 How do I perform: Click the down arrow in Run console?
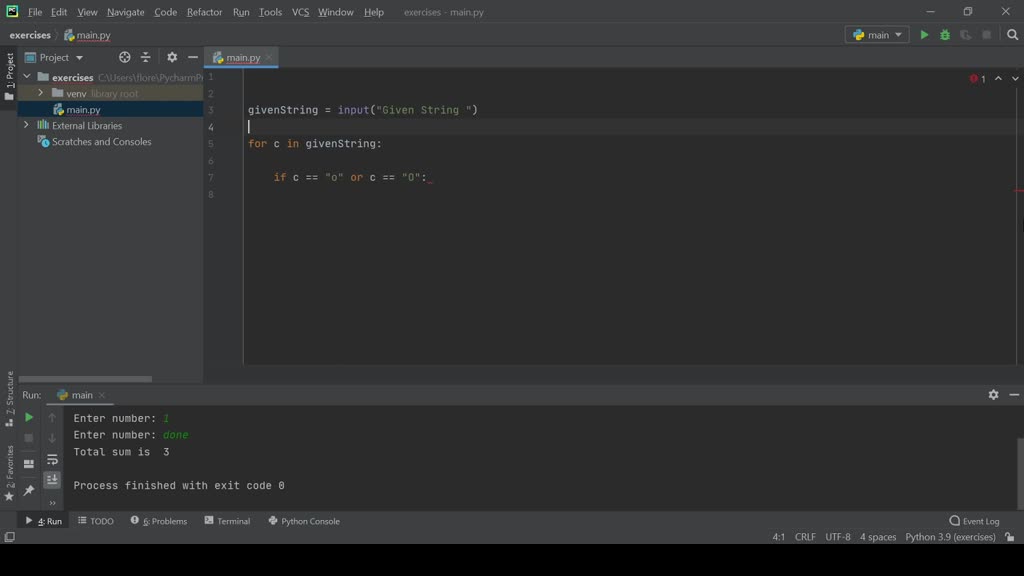[x=52, y=438]
